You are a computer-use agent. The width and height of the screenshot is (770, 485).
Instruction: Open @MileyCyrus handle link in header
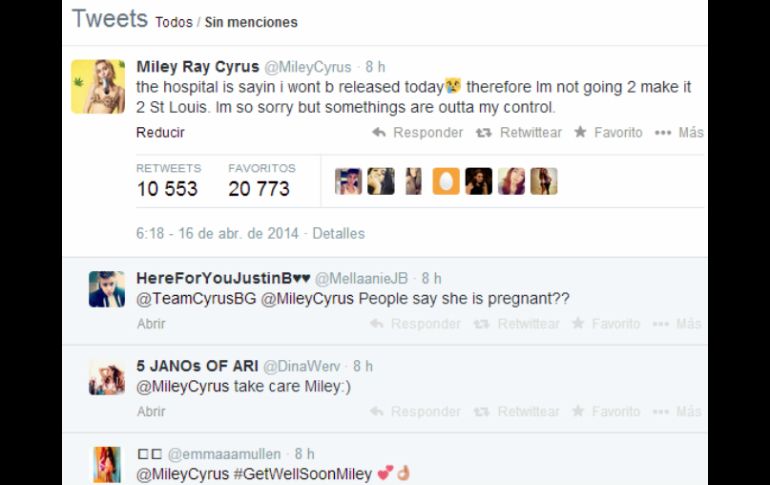tap(308, 67)
